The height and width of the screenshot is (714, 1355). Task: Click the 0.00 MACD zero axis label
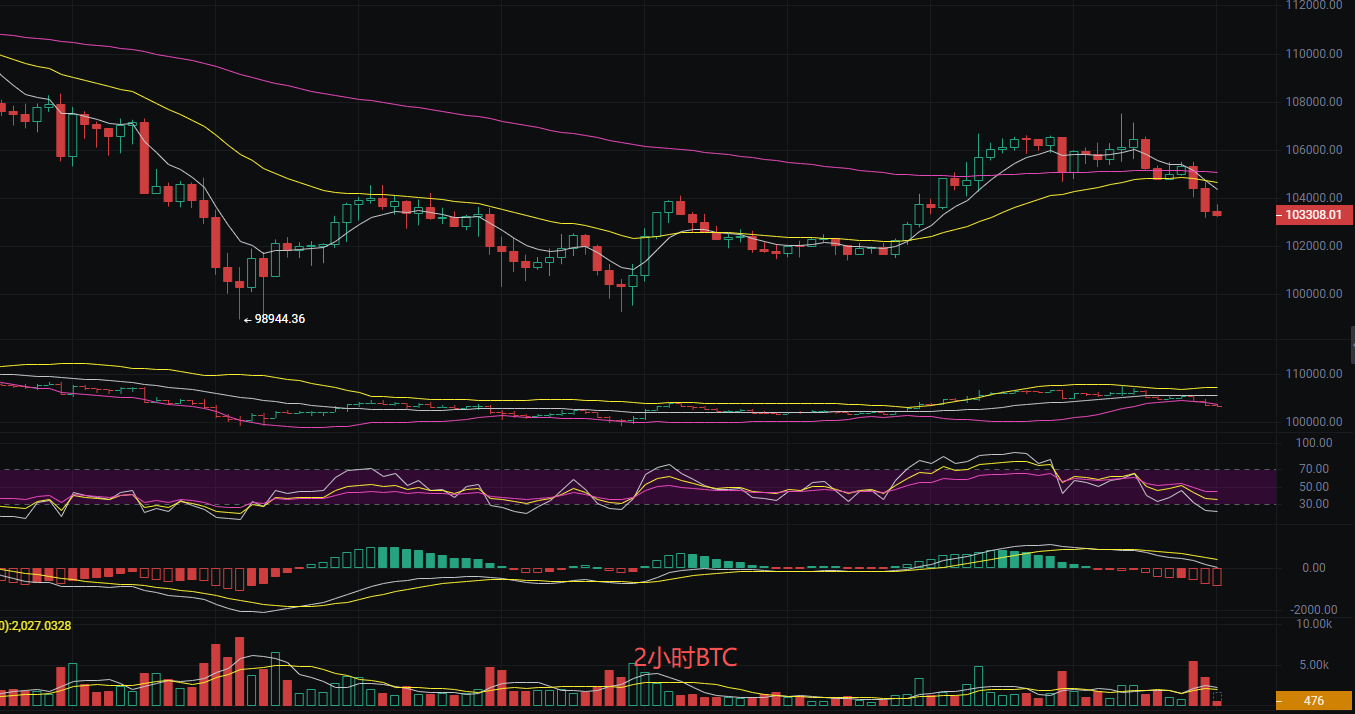point(1313,568)
